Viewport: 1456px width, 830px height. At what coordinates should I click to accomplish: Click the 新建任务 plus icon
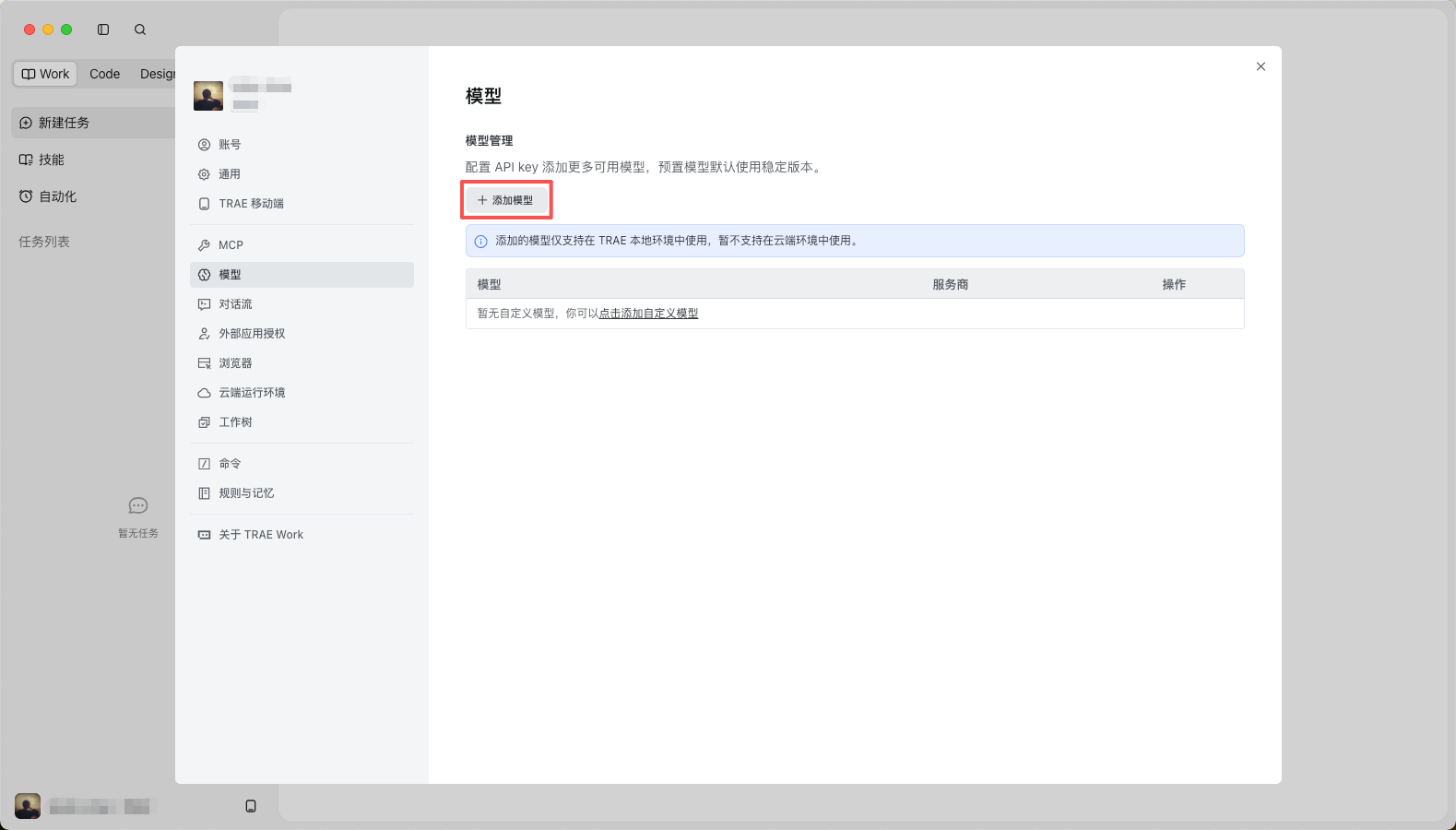pyautogui.click(x=26, y=123)
